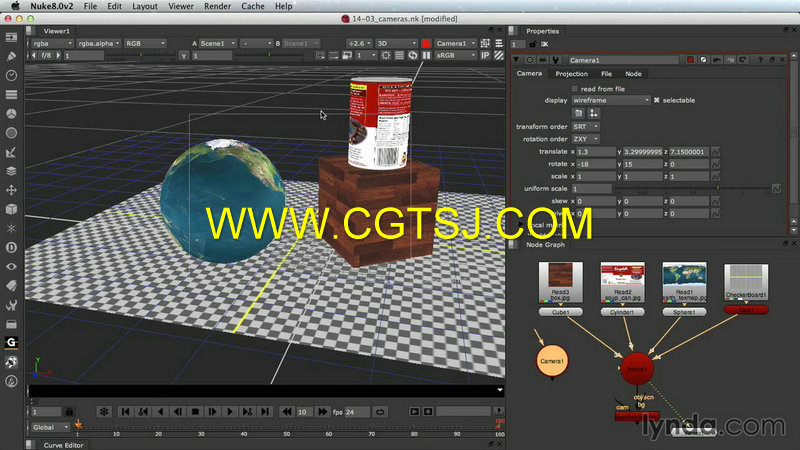Open the 3D nodes cube toolbar icon
Viewport: 800px width, 450px height.
pyautogui.click(x=11, y=209)
